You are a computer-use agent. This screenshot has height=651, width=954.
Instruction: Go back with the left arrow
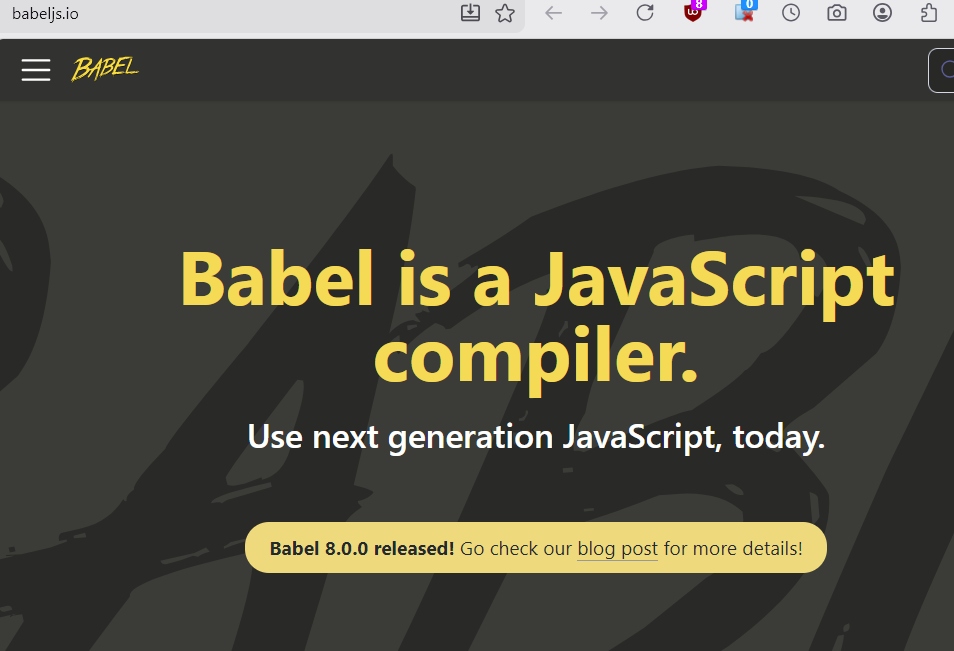[553, 13]
